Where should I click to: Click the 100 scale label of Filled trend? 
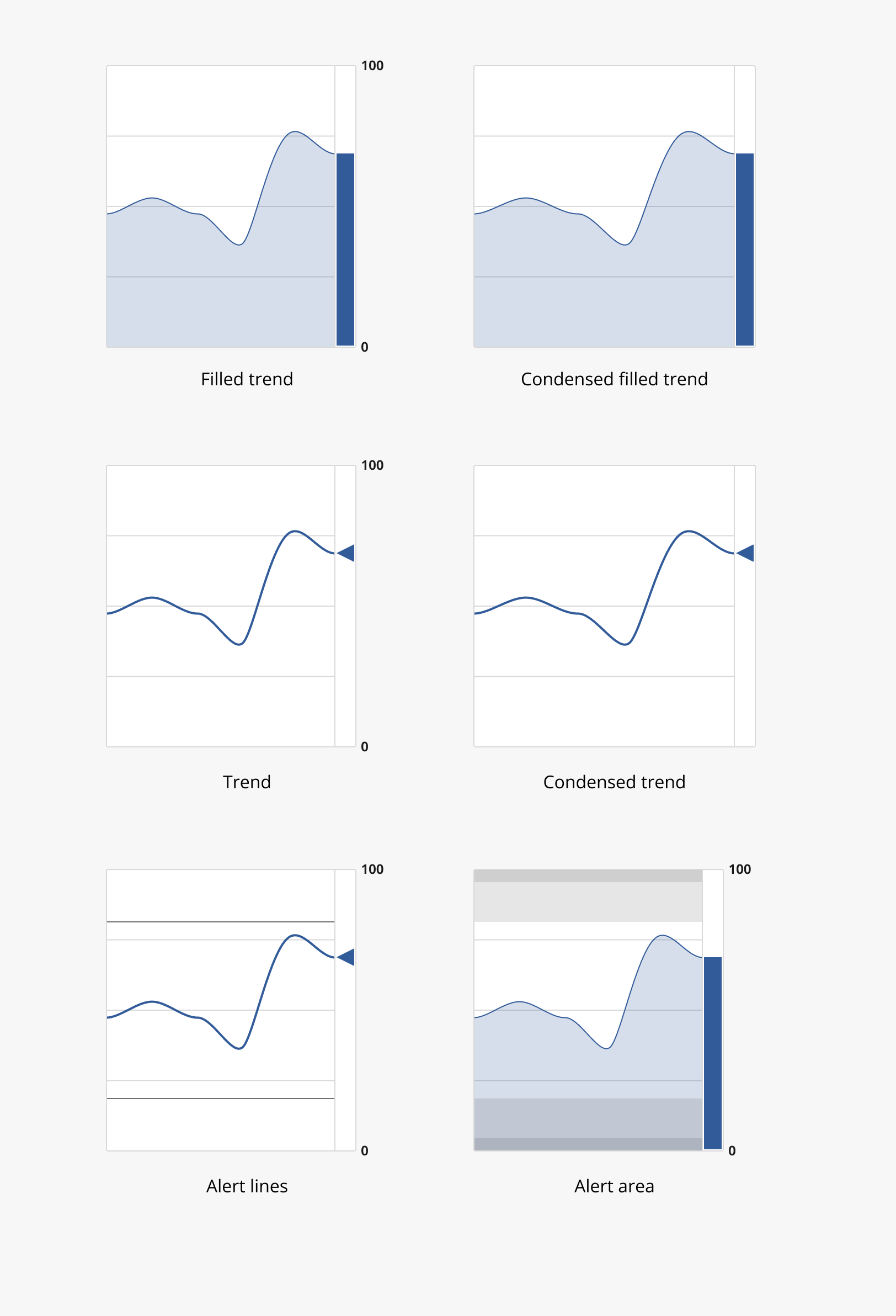click(372, 66)
